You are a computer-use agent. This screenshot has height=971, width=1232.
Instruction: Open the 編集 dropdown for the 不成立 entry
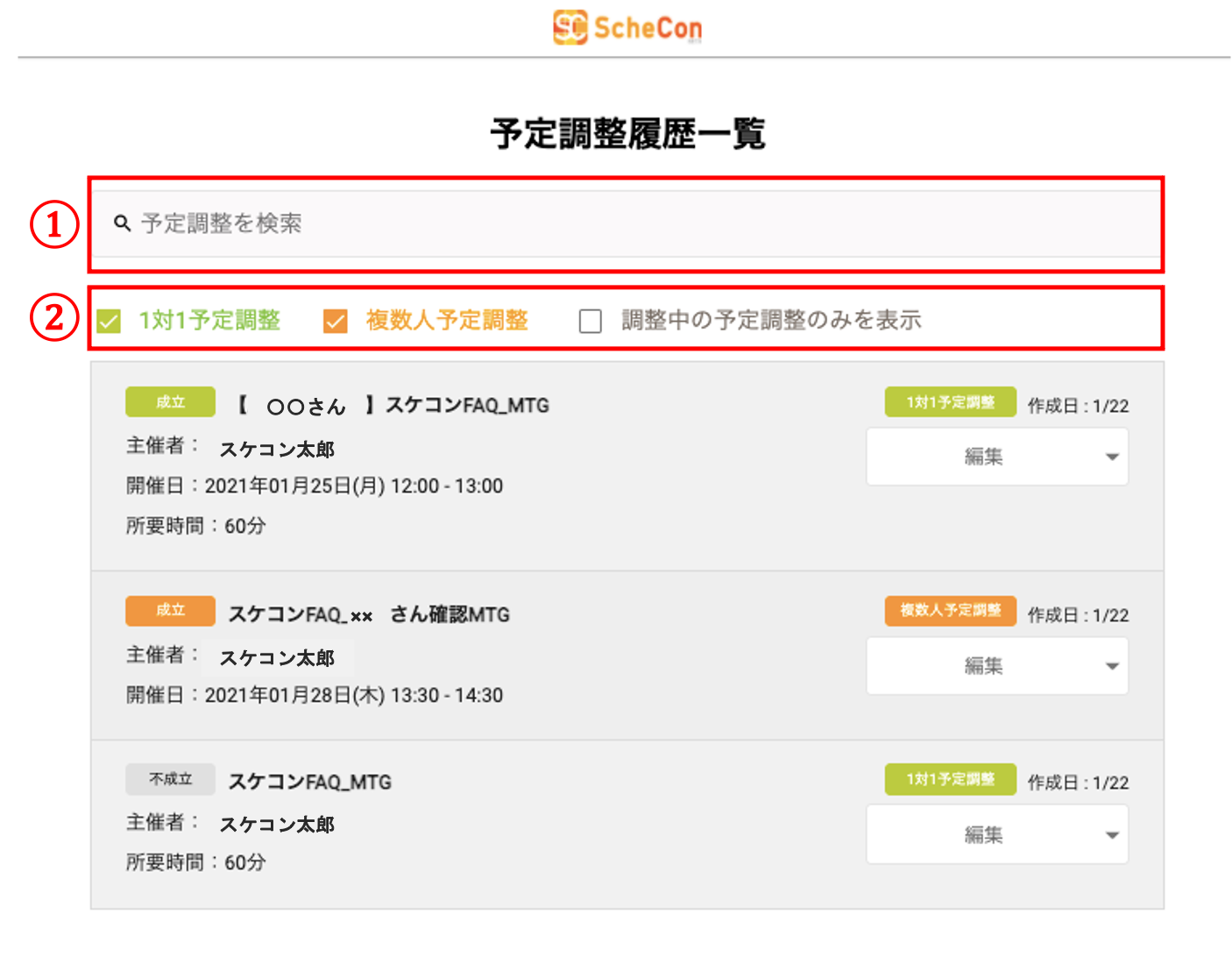click(996, 835)
